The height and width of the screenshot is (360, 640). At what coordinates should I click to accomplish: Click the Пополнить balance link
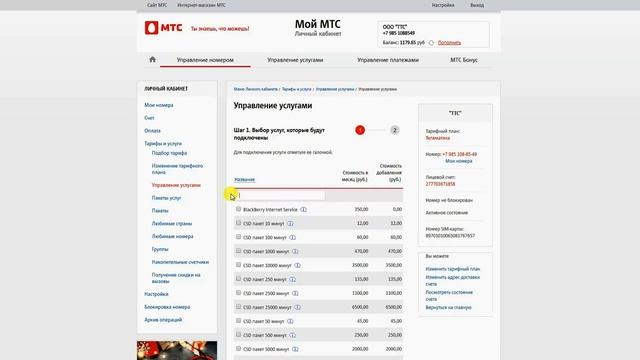tap(449, 42)
